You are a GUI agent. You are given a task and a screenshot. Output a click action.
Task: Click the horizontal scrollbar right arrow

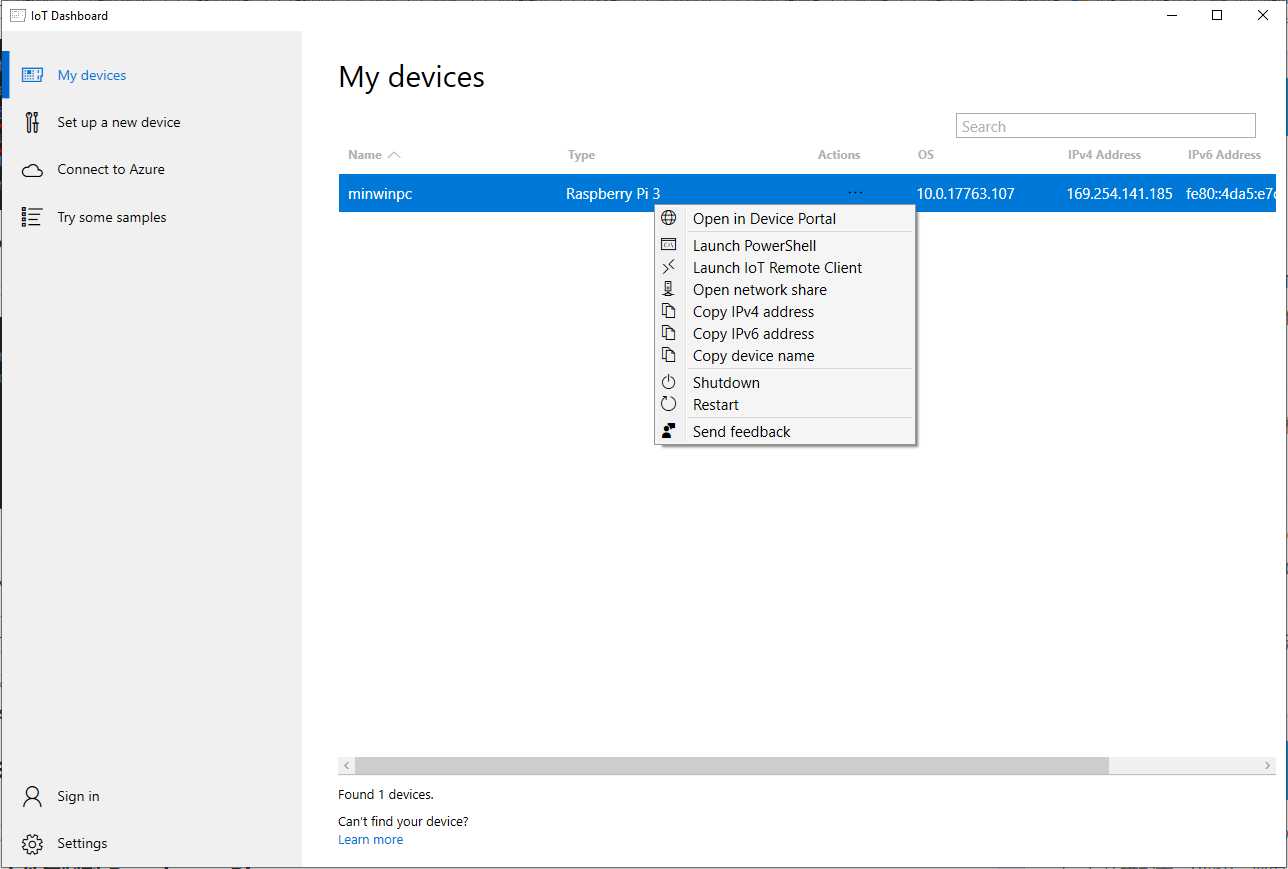tap(1268, 765)
